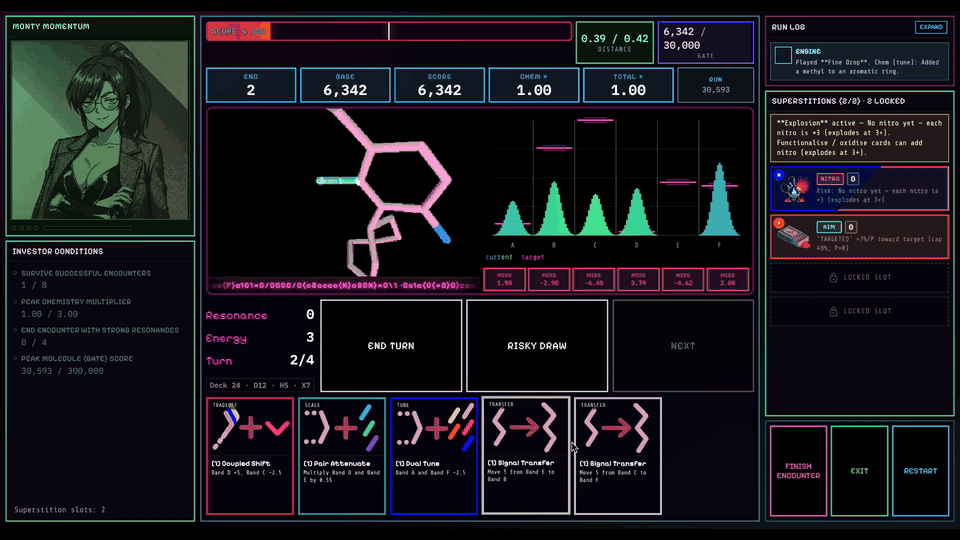Image resolution: width=960 pixels, height=540 pixels.
Task: Toggle the orange badge on Aim superstition
Action: (779, 223)
